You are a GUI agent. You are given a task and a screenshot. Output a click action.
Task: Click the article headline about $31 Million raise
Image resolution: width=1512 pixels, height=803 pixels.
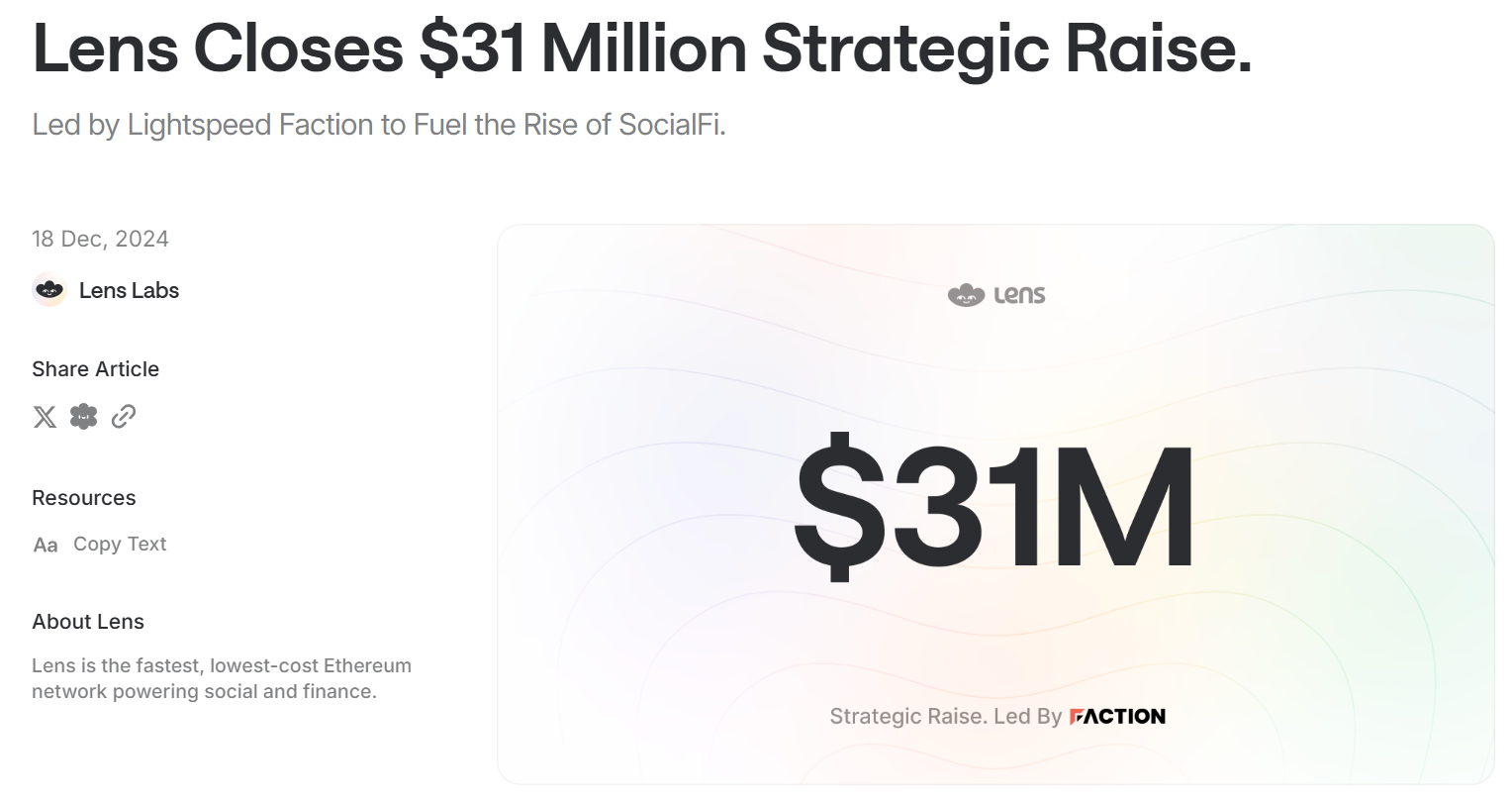click(x=641, y=48)
